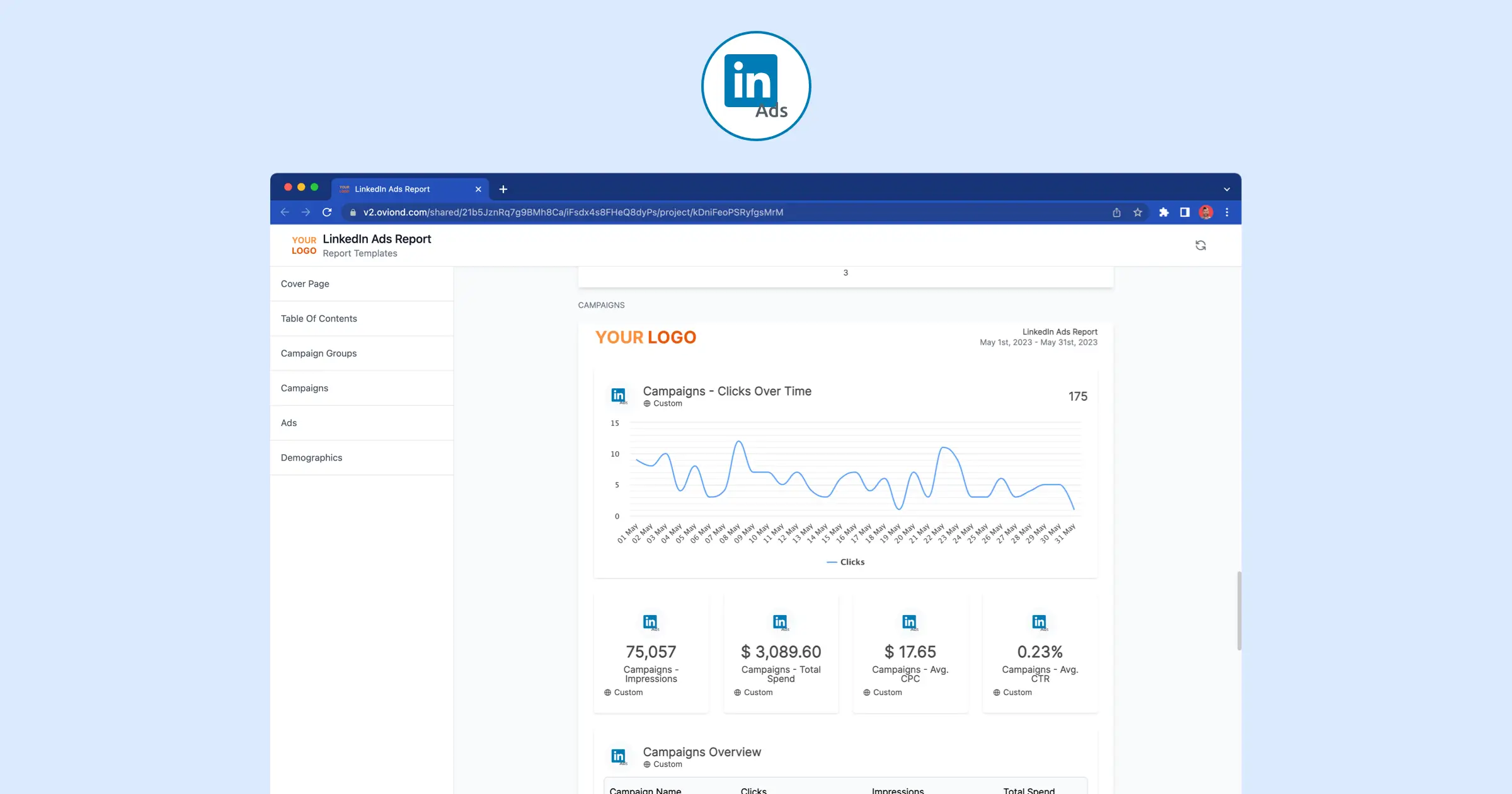Click the YOUR LOGO report page logo
This screenshot has height=794, width=1512.
646,337
